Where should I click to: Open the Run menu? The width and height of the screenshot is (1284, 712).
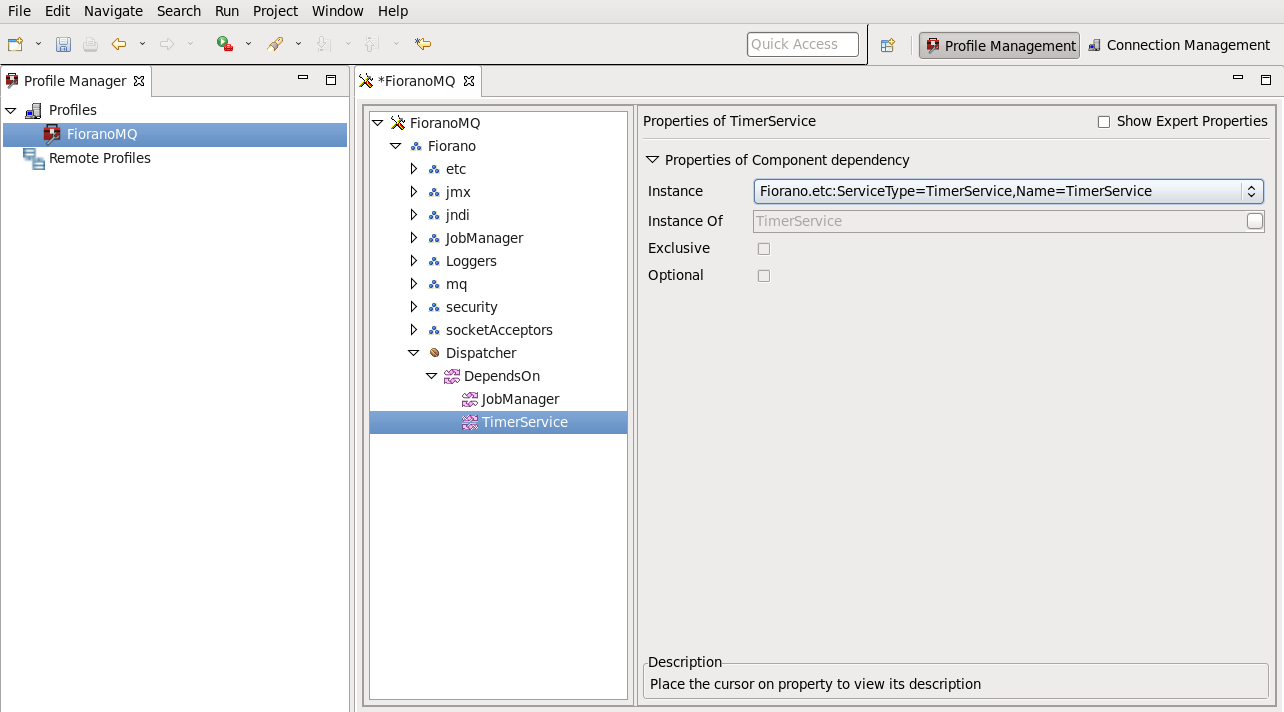(x=227, y=11)
